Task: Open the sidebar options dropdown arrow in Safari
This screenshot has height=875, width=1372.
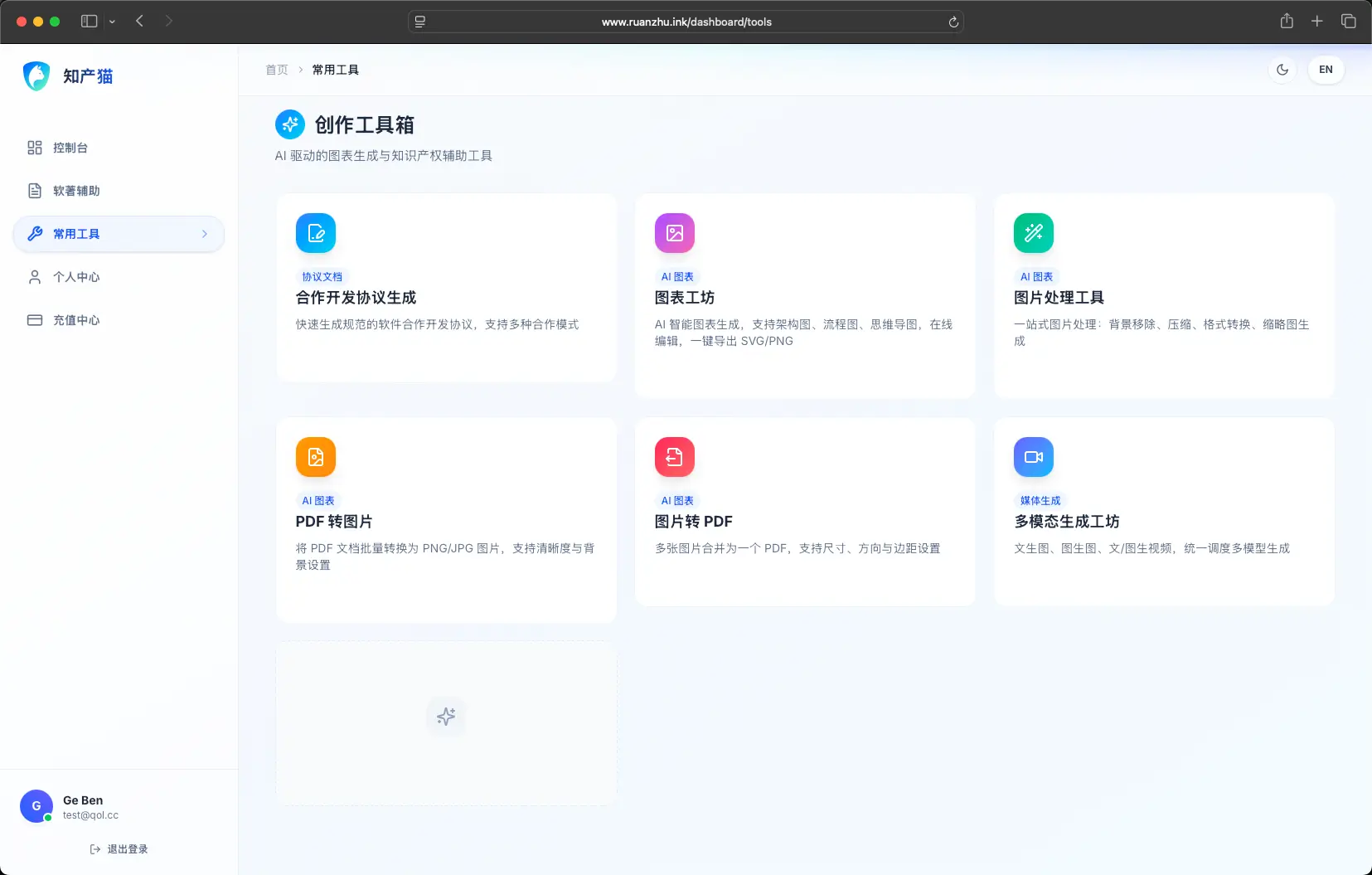Action: (112, 22)
